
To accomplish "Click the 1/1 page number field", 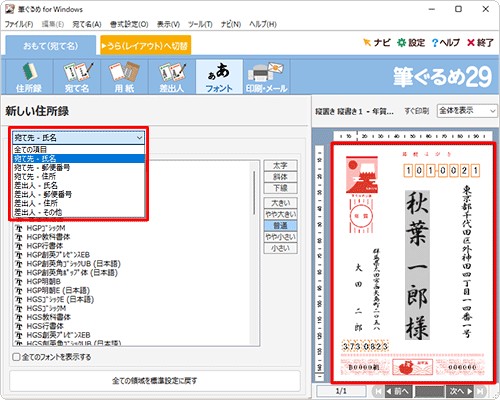I will 341,391.
